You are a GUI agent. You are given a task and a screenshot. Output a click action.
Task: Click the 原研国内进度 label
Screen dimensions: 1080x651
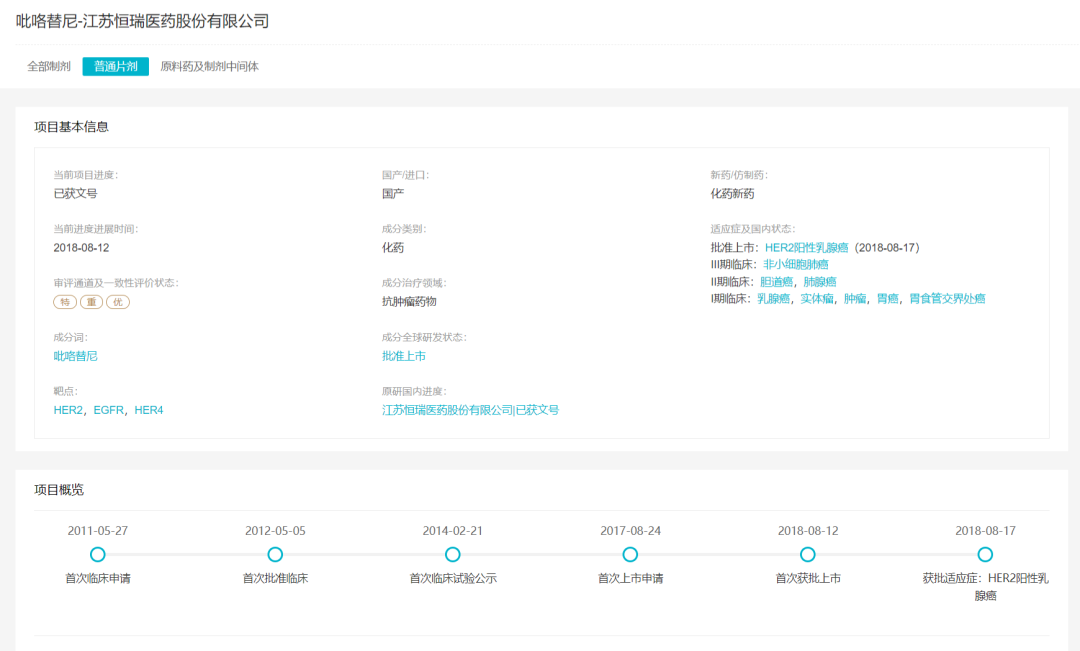[x=415, y=391]
